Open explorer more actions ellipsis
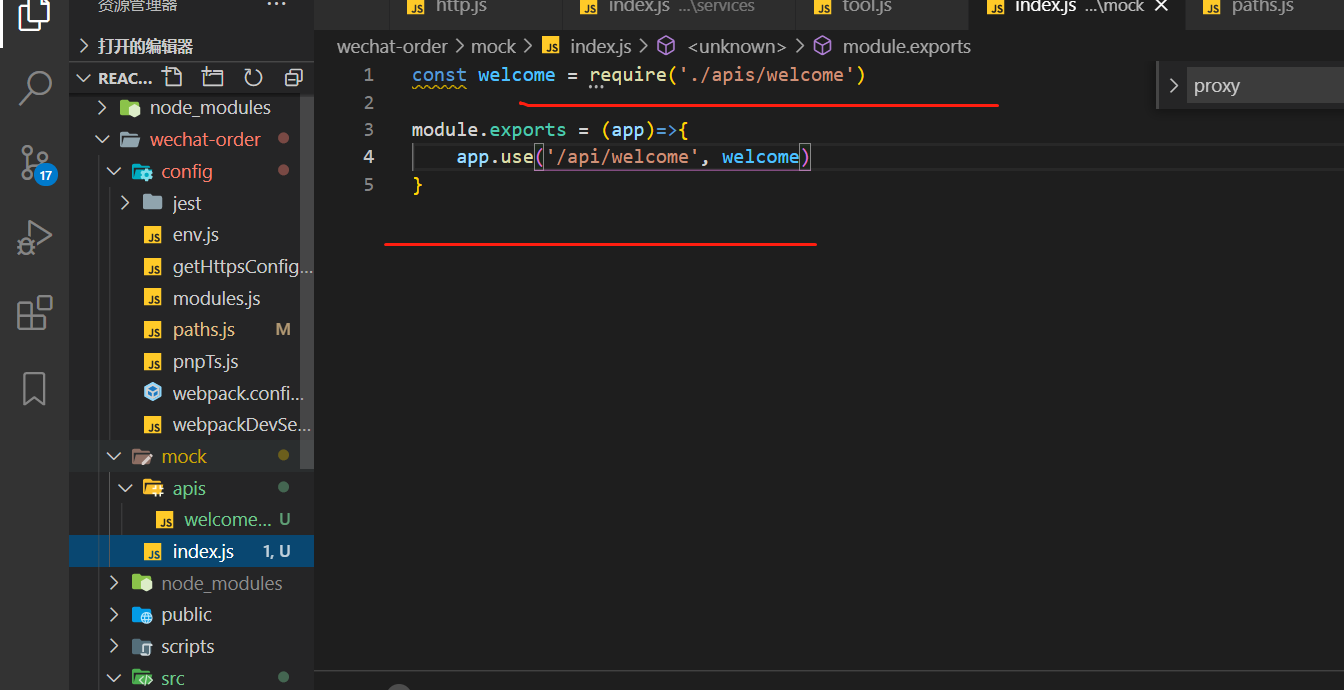Viewport: 1344px width, 690px height. point(276,5)
